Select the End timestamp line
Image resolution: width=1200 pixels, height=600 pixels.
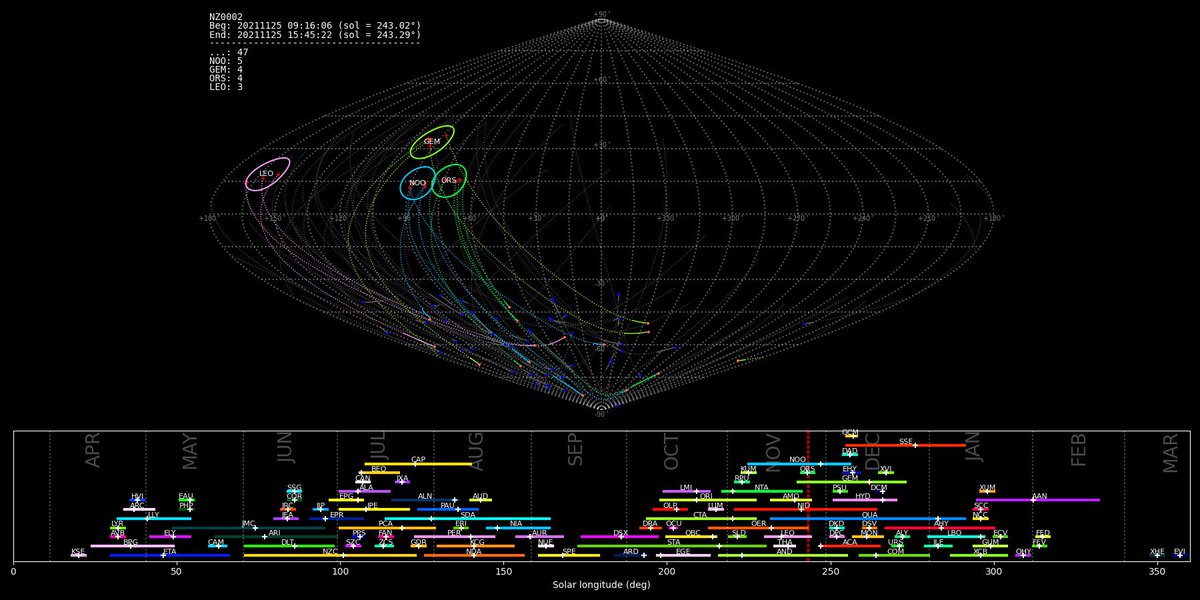pos(315,35)
